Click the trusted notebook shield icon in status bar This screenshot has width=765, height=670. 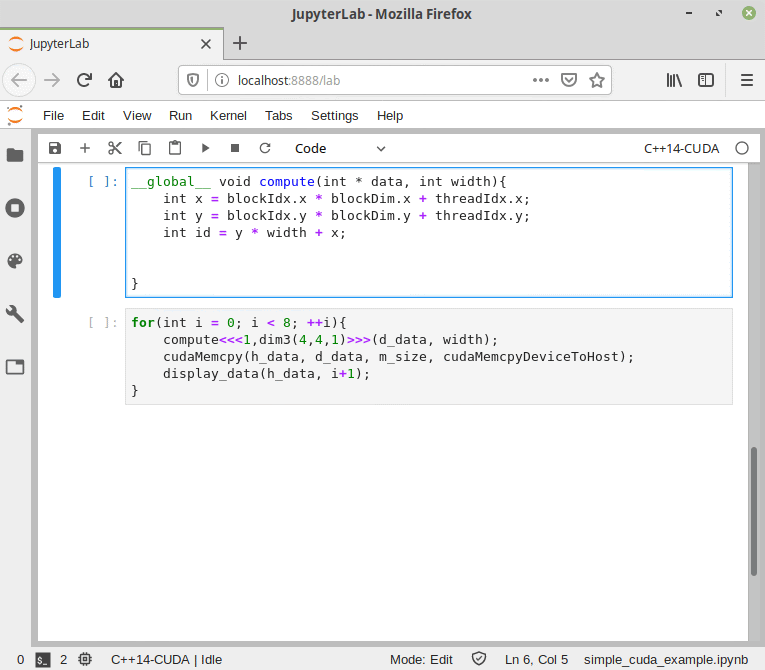click(x=479, y=659)
